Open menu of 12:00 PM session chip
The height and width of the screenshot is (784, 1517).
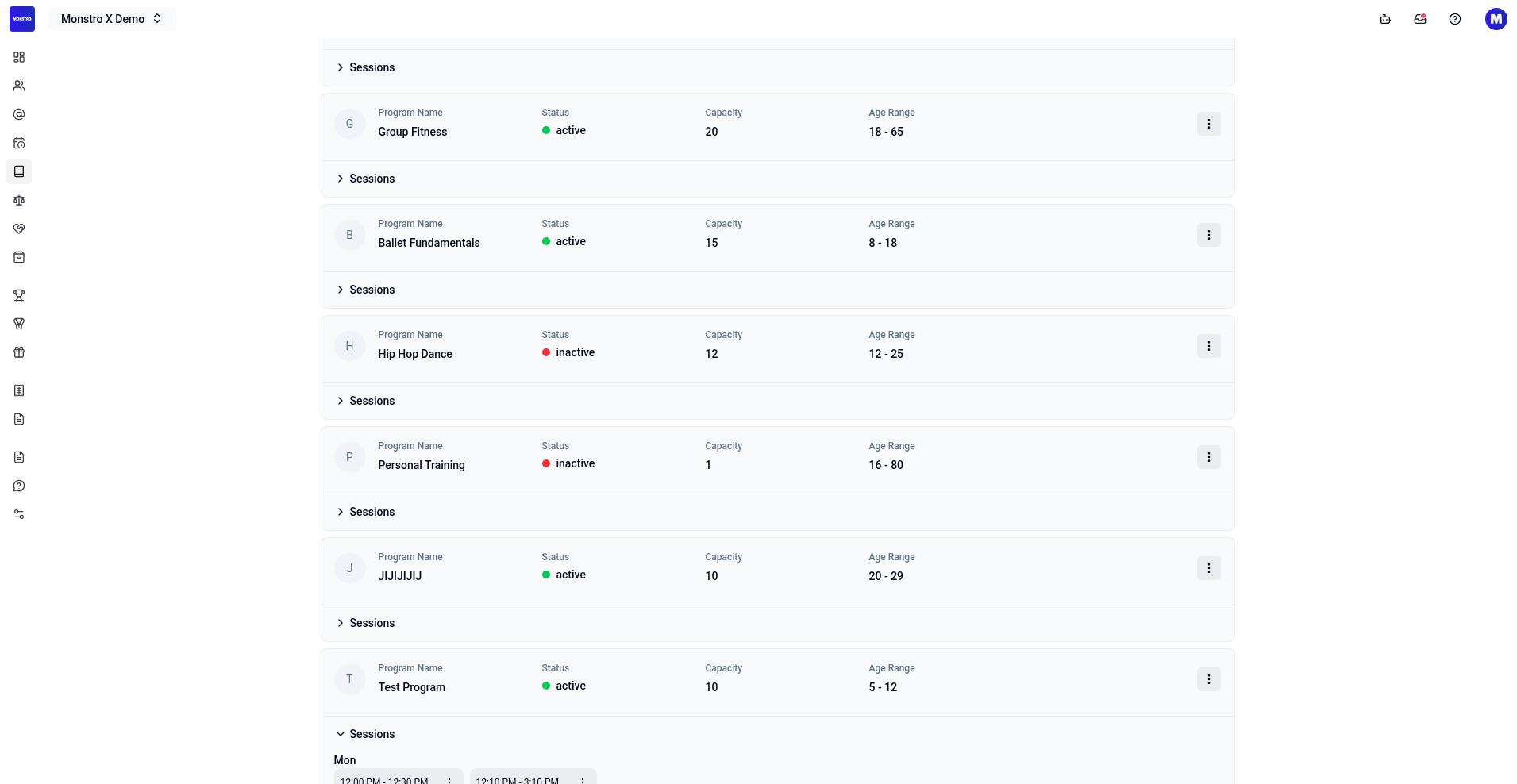click(x=449, y=779)
